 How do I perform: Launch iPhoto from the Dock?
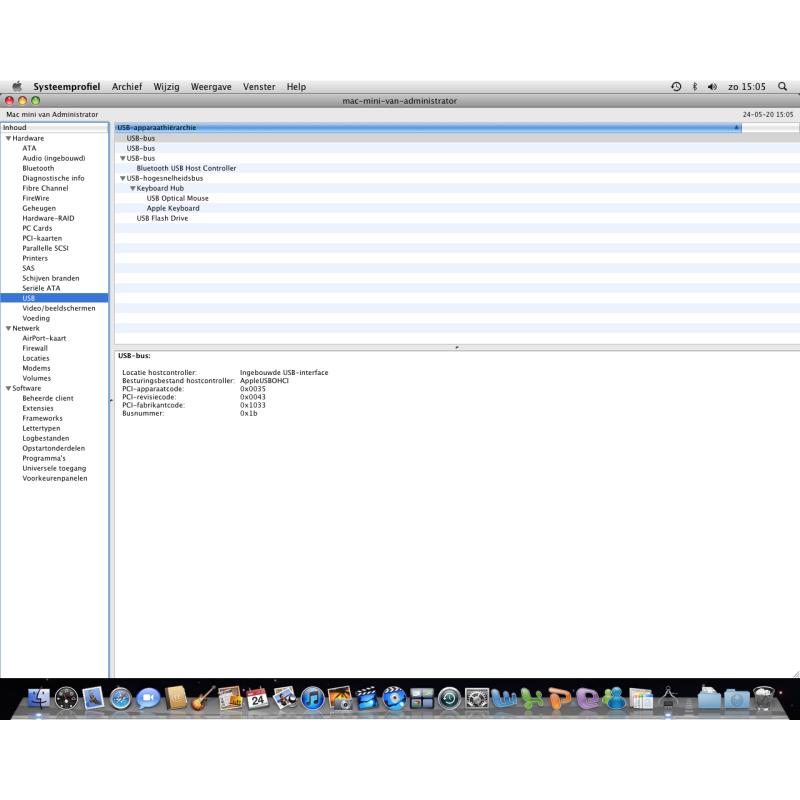pyautogui.click(x=340, y=698)
